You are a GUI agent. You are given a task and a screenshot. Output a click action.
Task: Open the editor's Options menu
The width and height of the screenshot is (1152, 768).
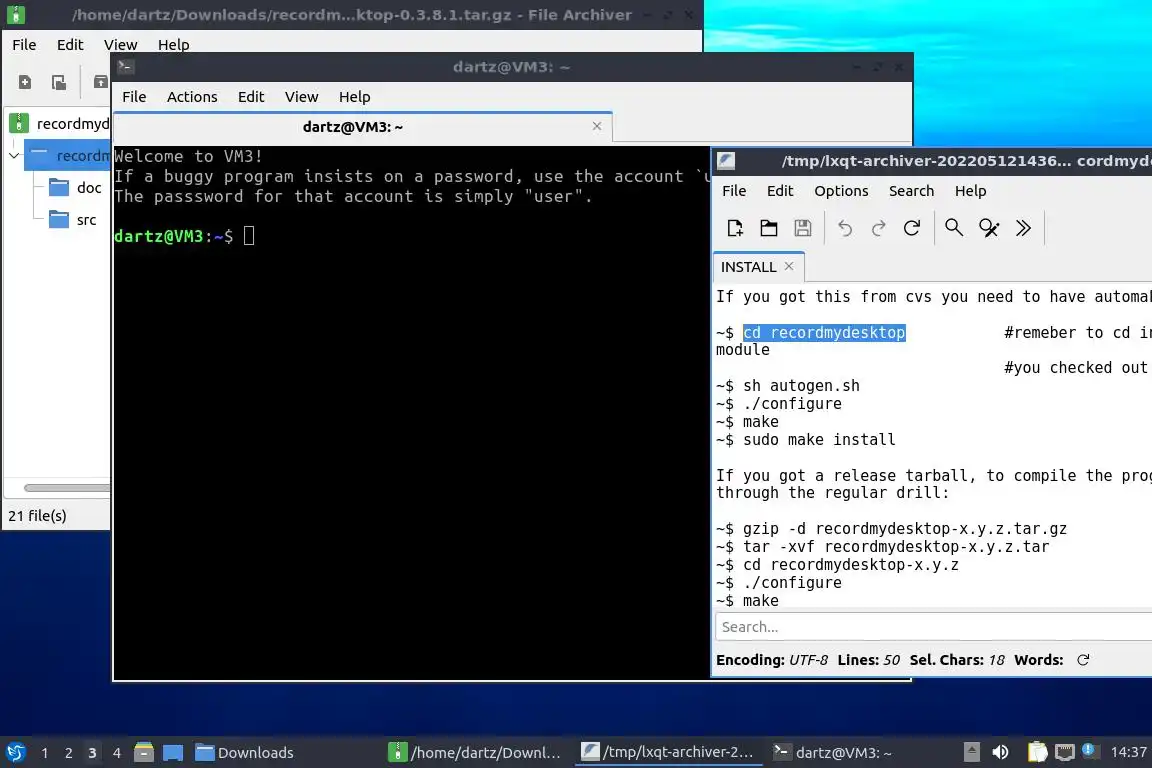click(841, 191)
